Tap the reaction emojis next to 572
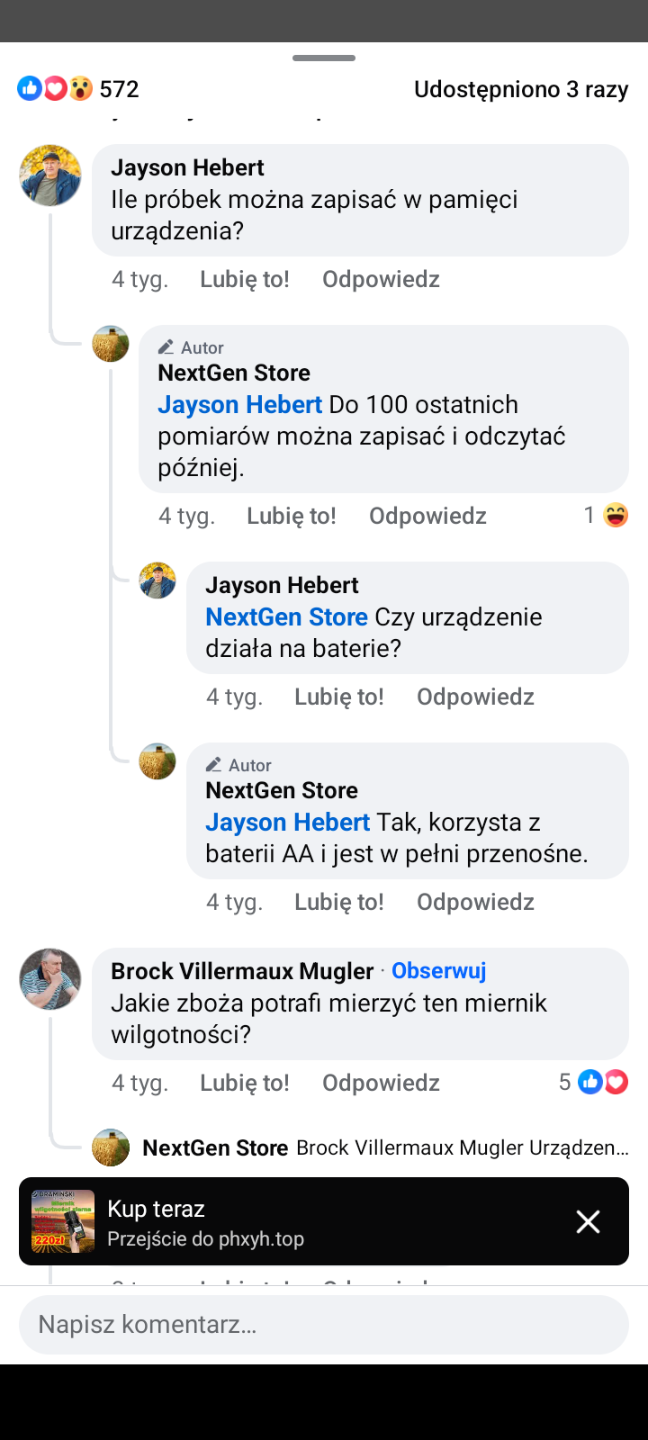 pos(55,89)
